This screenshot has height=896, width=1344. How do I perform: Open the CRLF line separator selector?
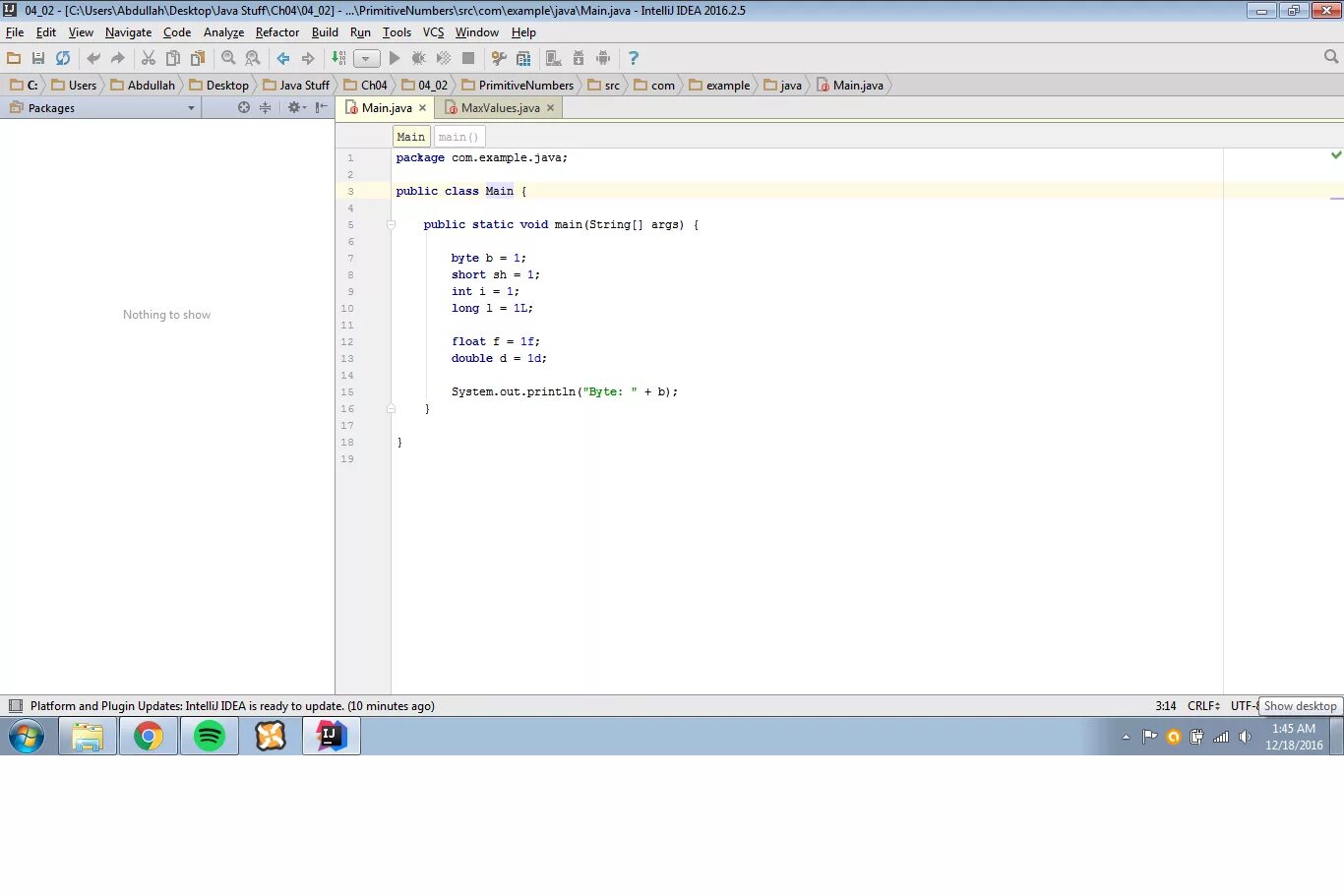pos(1203,706)
